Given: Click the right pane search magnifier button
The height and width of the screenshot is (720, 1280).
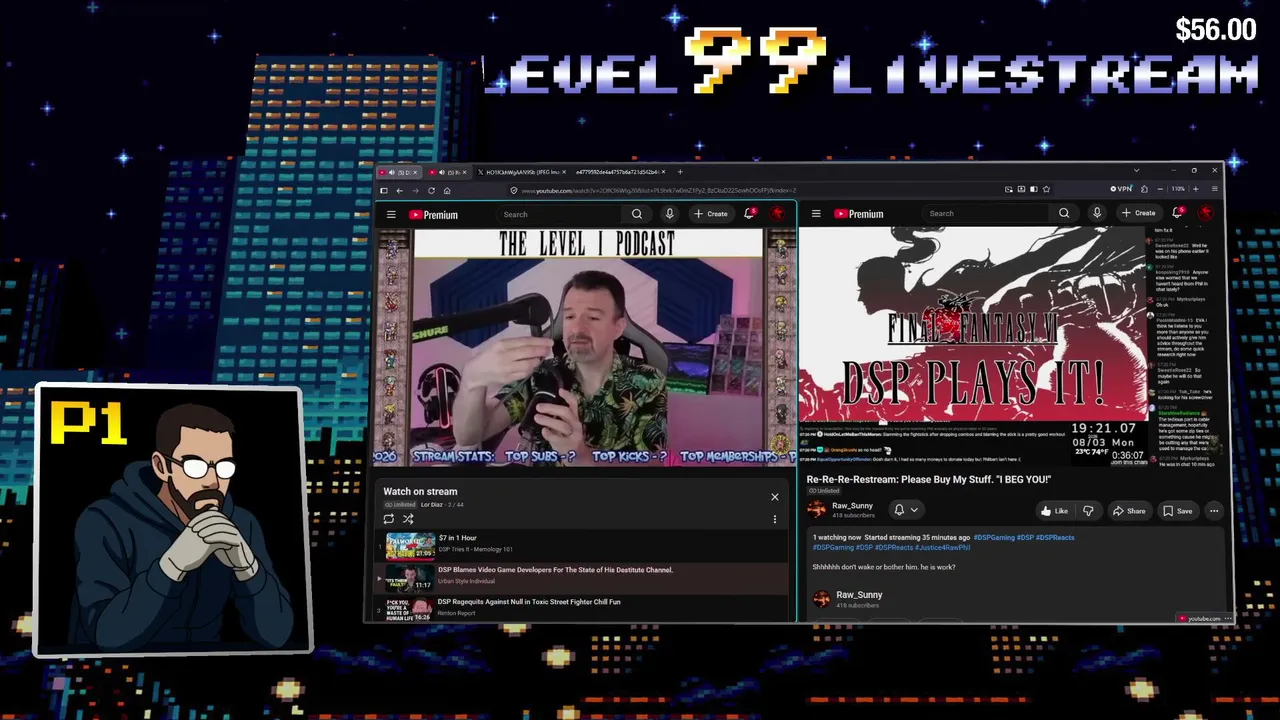Looking at the screenshot, I should pyautogui.click(x=1064, y=213).
